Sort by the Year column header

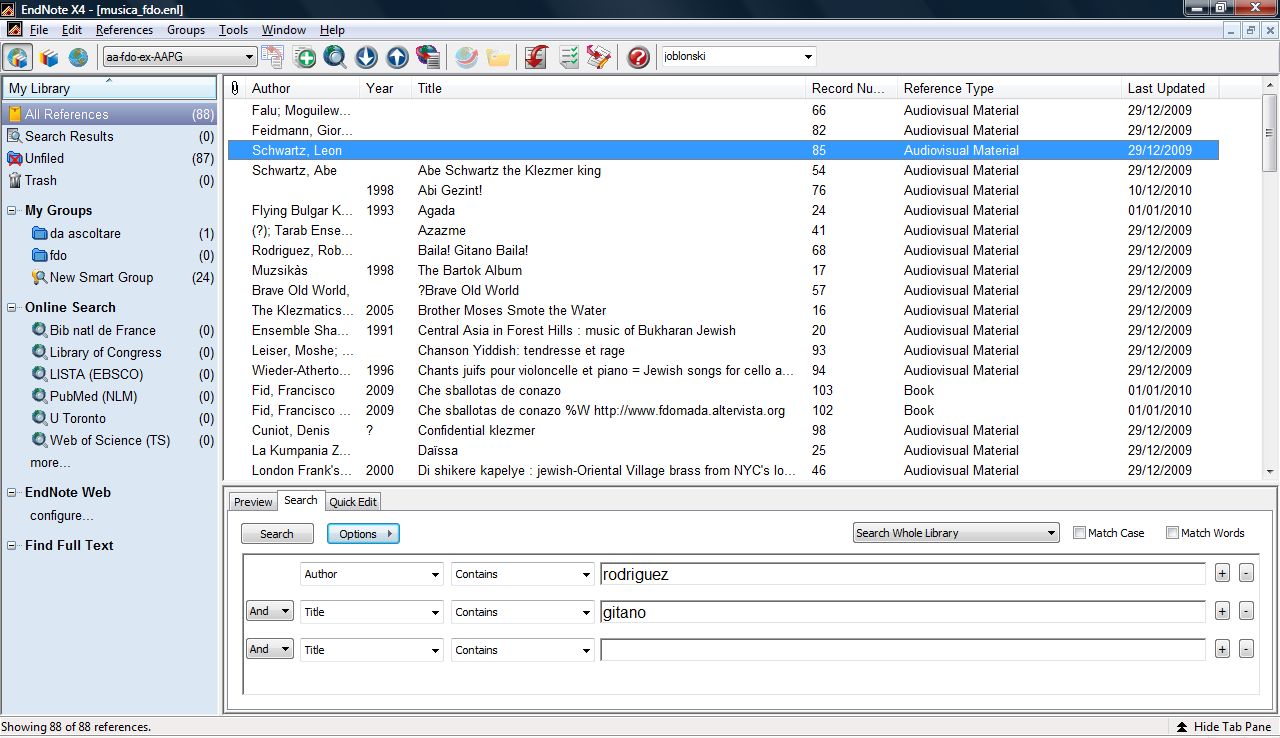385,88
